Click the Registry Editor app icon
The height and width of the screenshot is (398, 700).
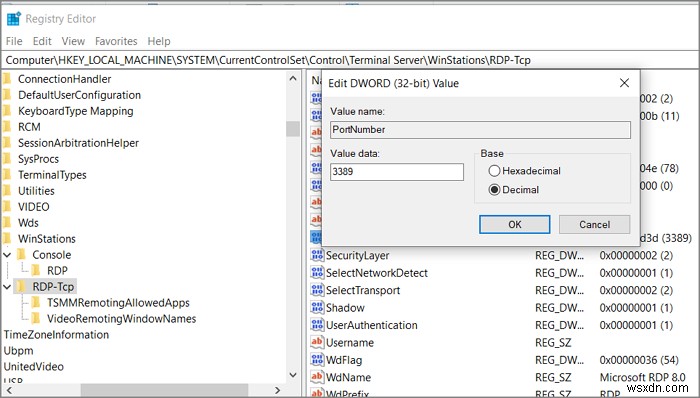[13, 19]
